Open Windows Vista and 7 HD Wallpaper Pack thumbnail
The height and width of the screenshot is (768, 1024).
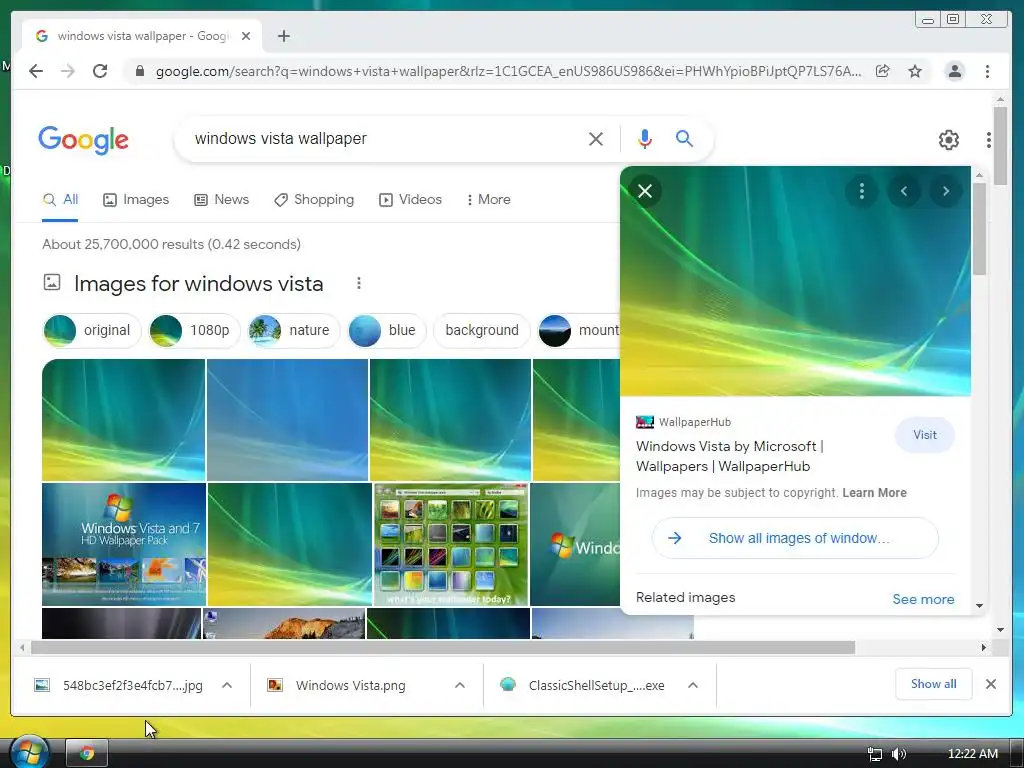(123, 544)
